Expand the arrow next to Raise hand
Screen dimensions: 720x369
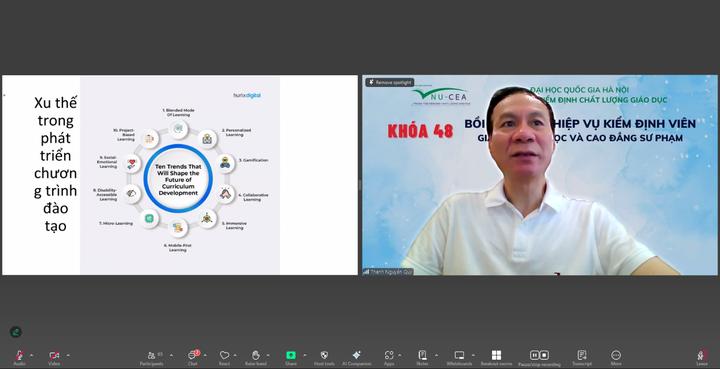pos(268,355)
